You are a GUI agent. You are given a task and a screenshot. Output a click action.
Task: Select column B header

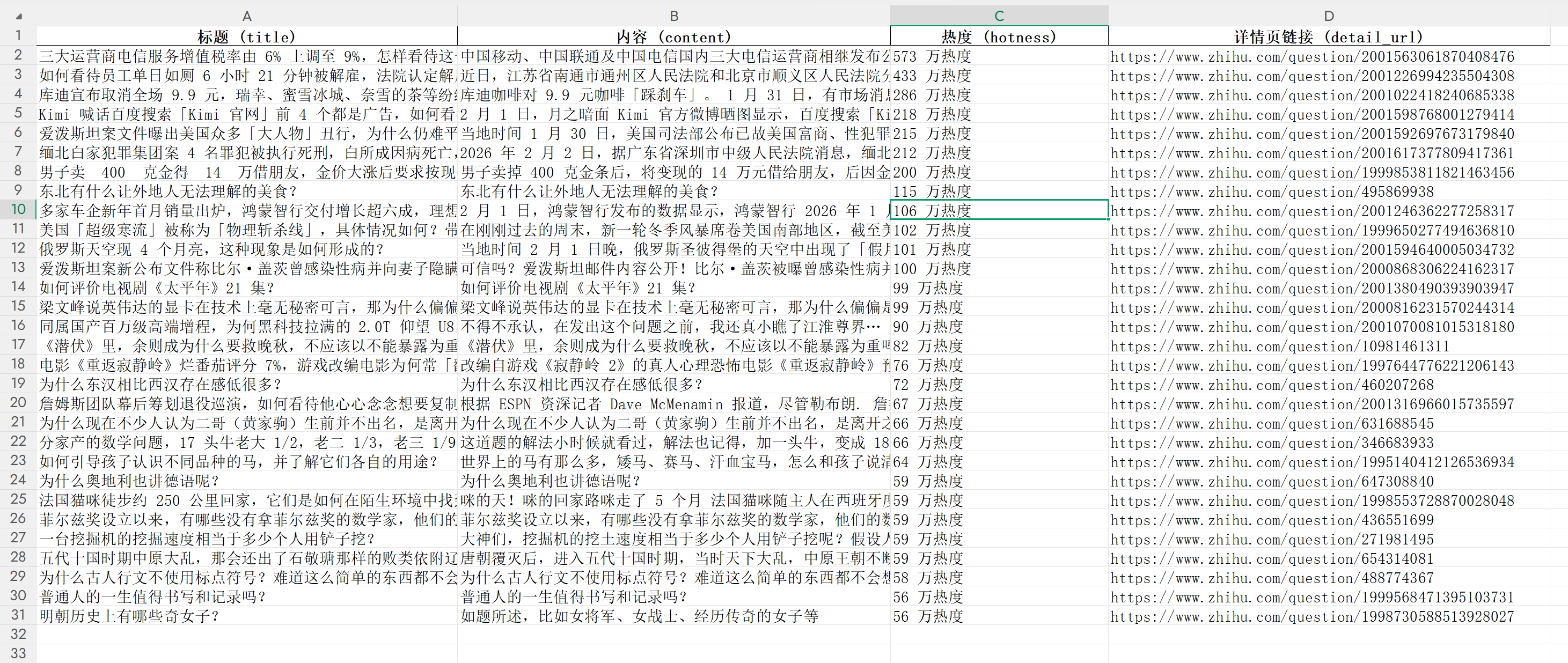(673, 16)
